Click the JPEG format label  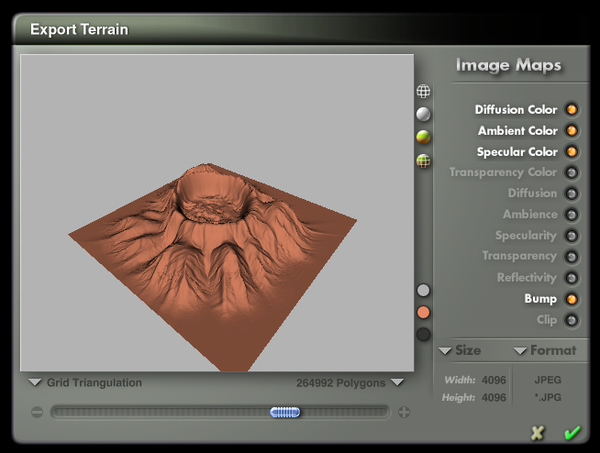[x=548, y=380]
